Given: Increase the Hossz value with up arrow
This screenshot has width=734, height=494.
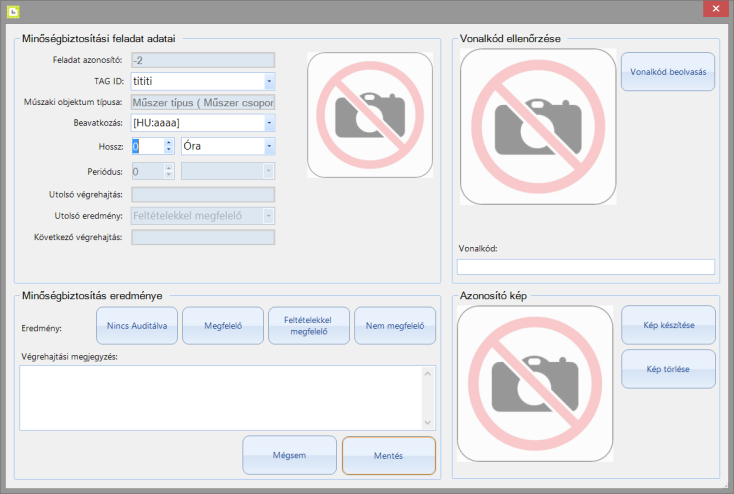Looking at the screenshot, I should click(169, 142).
